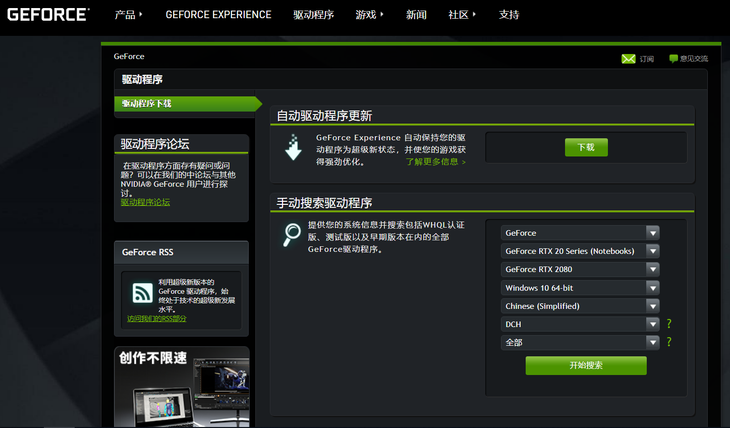Open the 支持 page
Image resolution: width=730 pixels, height=428 pixels.
click(x=508, y=15)
